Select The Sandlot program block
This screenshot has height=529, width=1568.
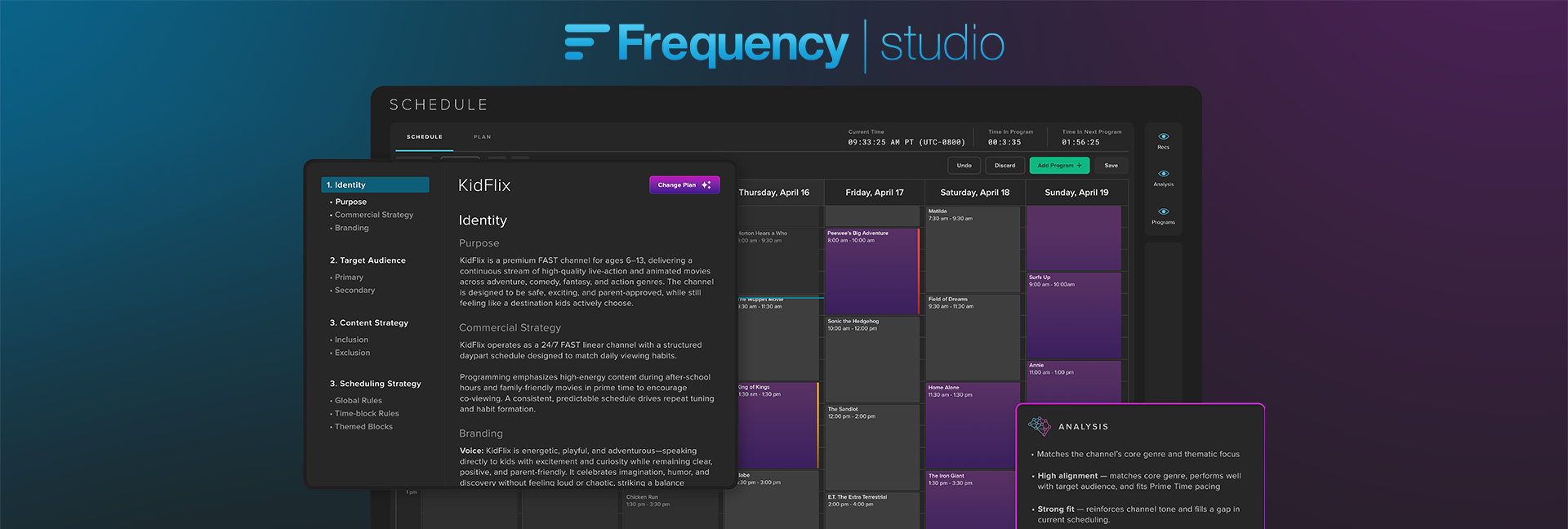tap(872, 447)
